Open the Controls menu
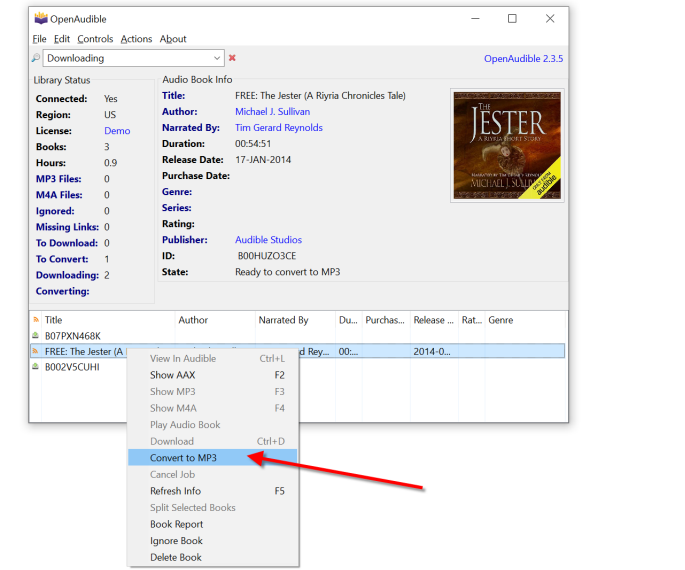Viewport: 685px width, 570px height. (x=95, y=39)
